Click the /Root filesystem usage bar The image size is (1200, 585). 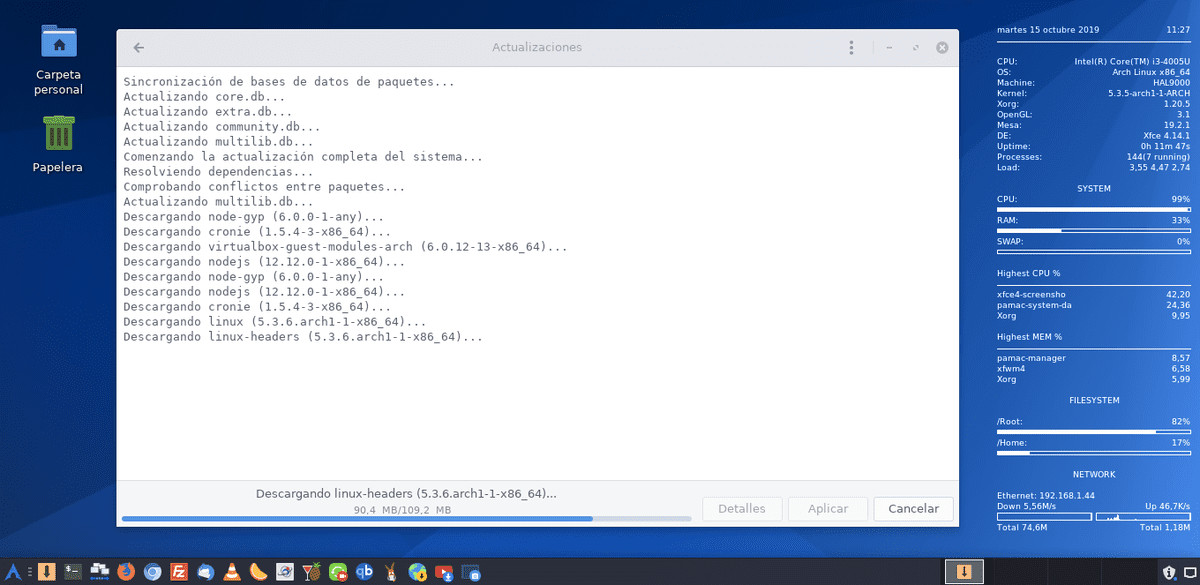click(x=1093, y=432)
